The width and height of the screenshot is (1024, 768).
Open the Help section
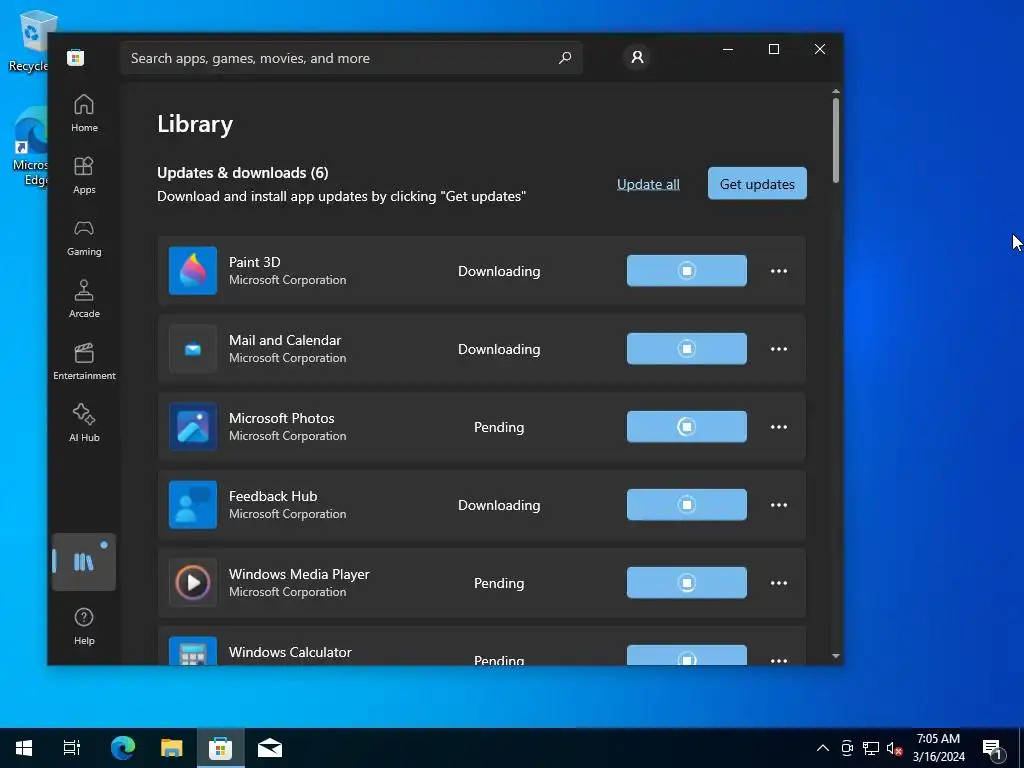click(x=84, y=626)
